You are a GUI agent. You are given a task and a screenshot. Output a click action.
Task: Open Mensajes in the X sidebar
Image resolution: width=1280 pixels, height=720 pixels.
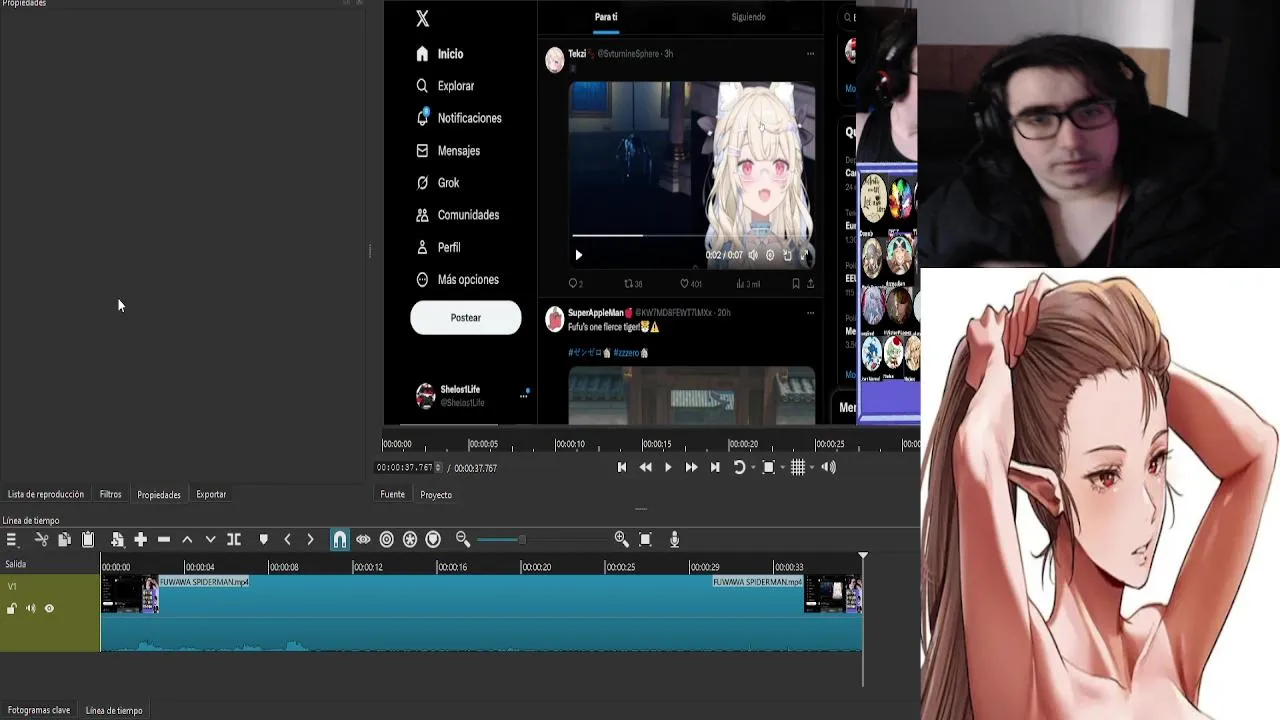point(448,151)
